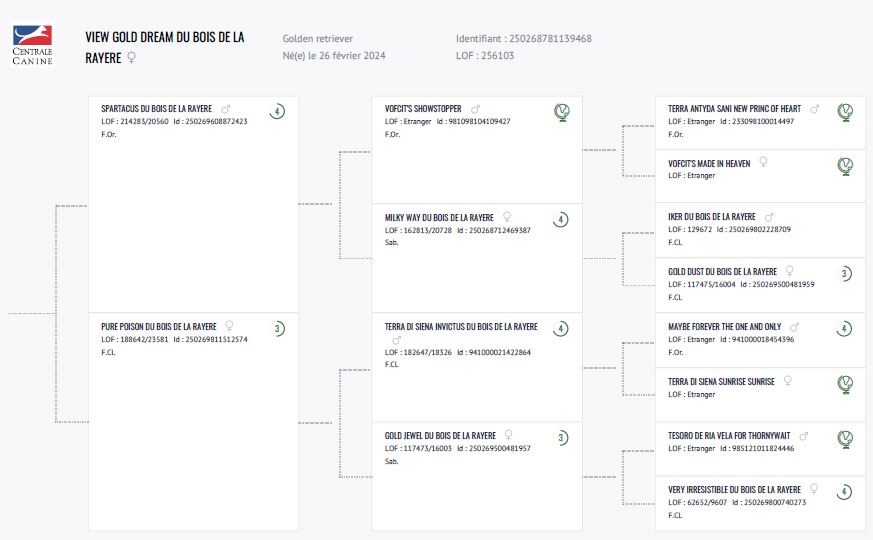Screen dimensions: 873x540
Task: Click rating badge 4 on Milky Way card
Action: (x=562, y=219)
